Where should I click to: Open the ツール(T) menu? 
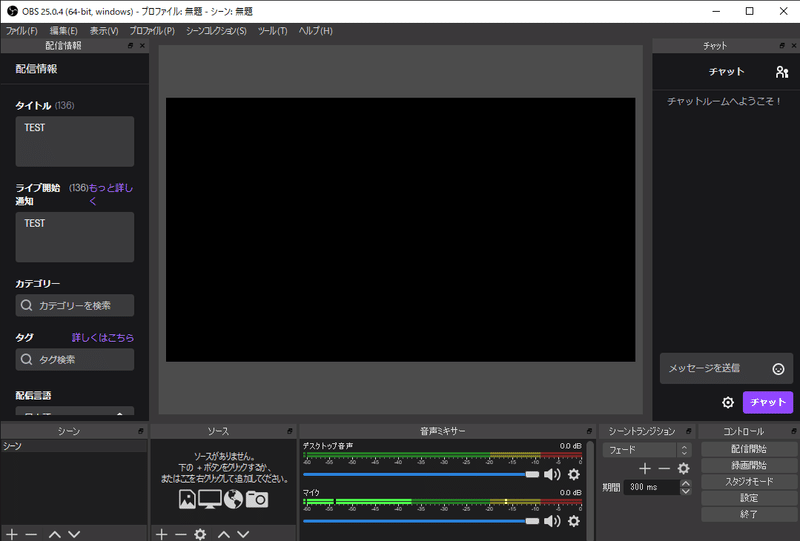(x=272, y=31)
